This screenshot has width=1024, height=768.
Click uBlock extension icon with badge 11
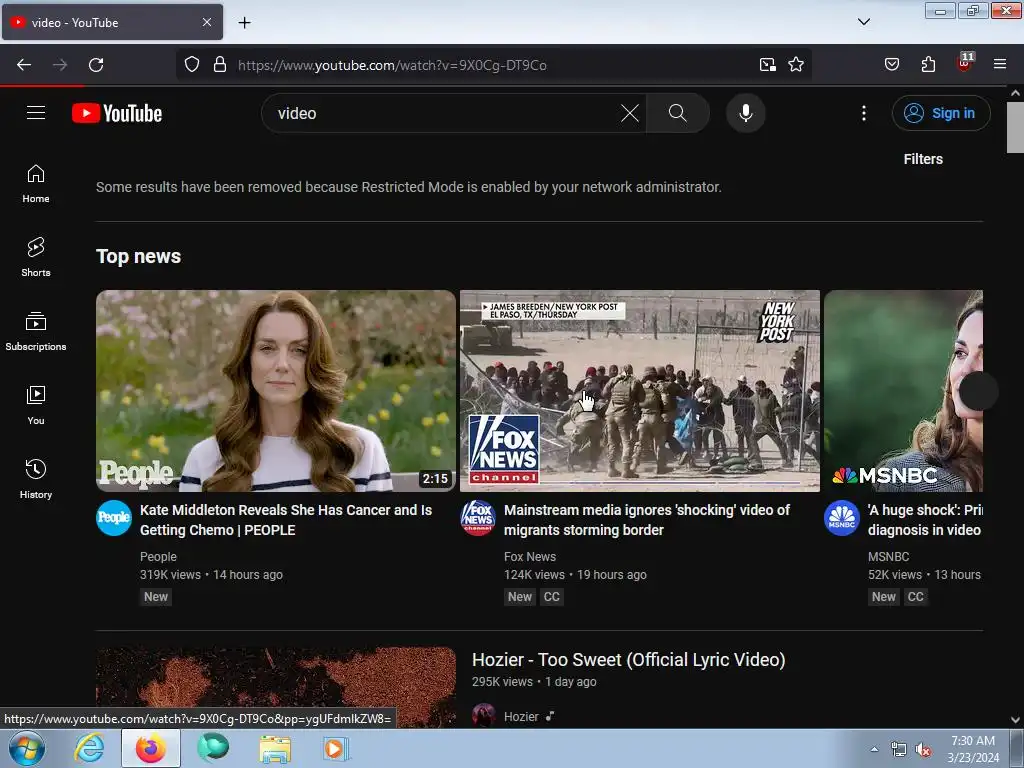pos(964,63)
